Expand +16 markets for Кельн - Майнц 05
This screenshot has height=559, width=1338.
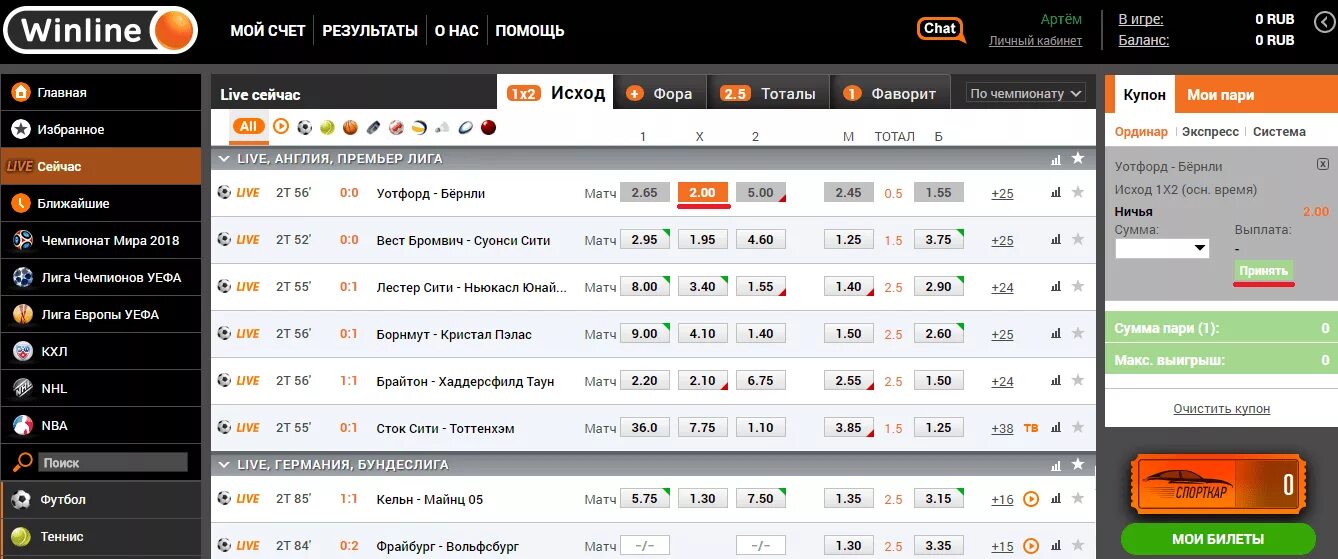click(x=1002, y=500)
